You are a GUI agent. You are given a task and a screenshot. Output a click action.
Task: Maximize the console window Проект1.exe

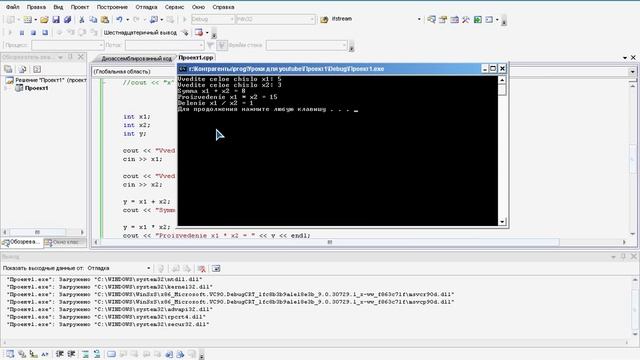pos(493,69)
